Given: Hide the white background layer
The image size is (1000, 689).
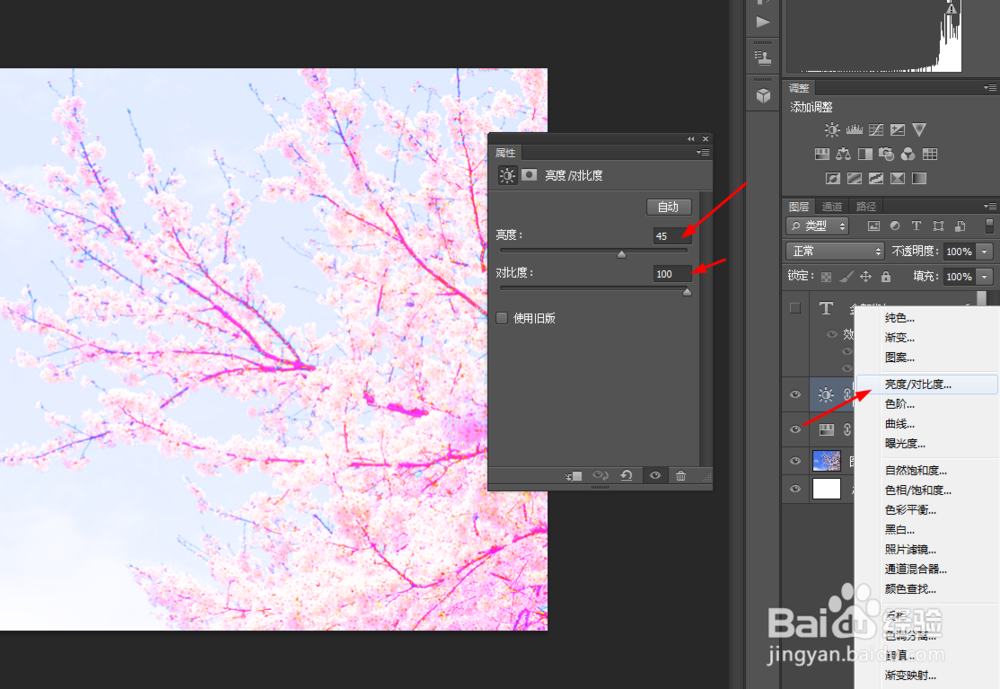Looking at the screenshot, I should click(795, 489).
